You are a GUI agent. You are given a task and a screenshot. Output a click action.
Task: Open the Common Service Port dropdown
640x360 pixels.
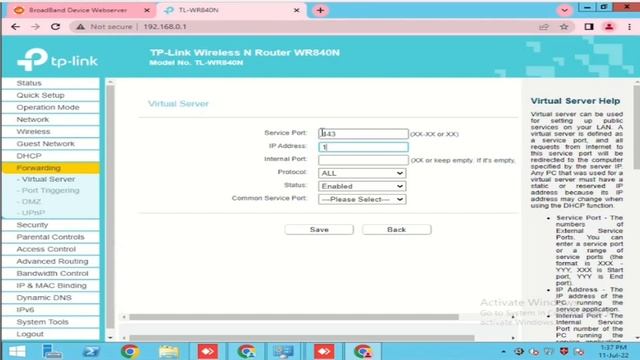coord(362,199)
